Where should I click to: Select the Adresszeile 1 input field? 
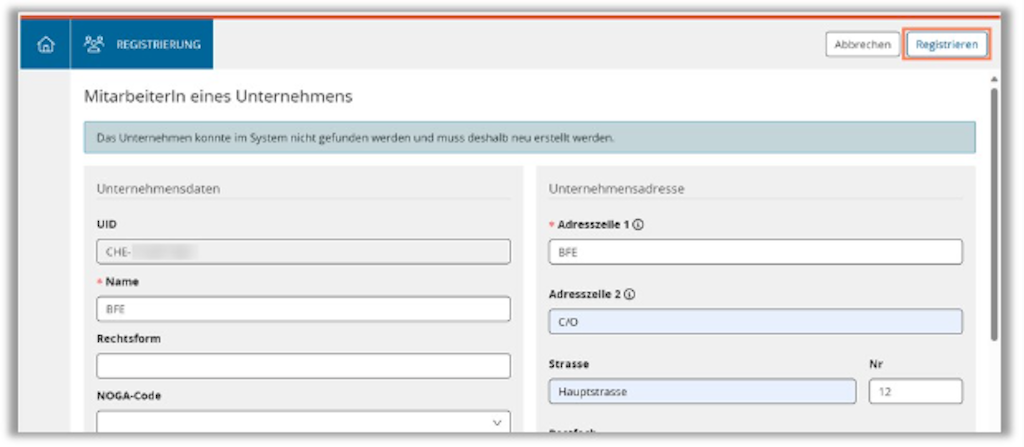tap(755, 252)
